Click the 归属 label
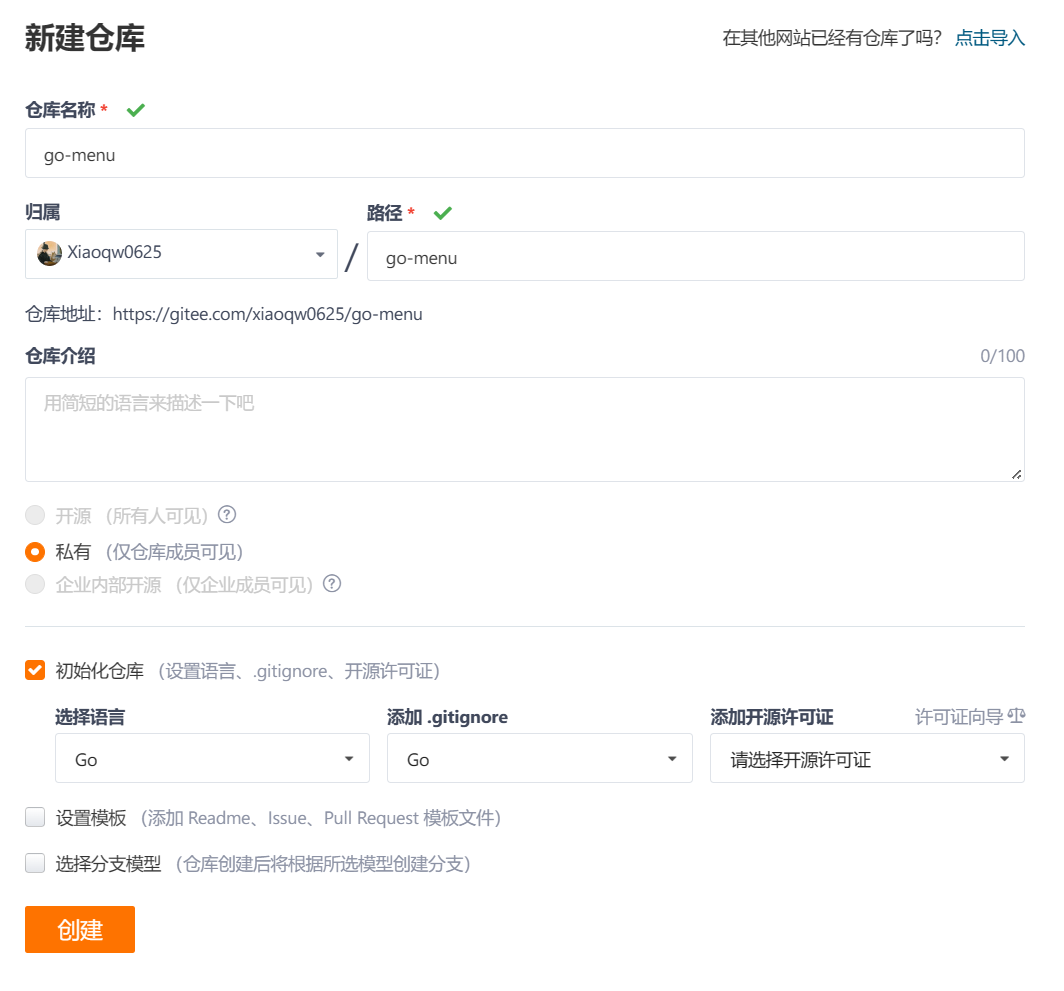Viewport: 1064px width, 991px height. [43, 212]
